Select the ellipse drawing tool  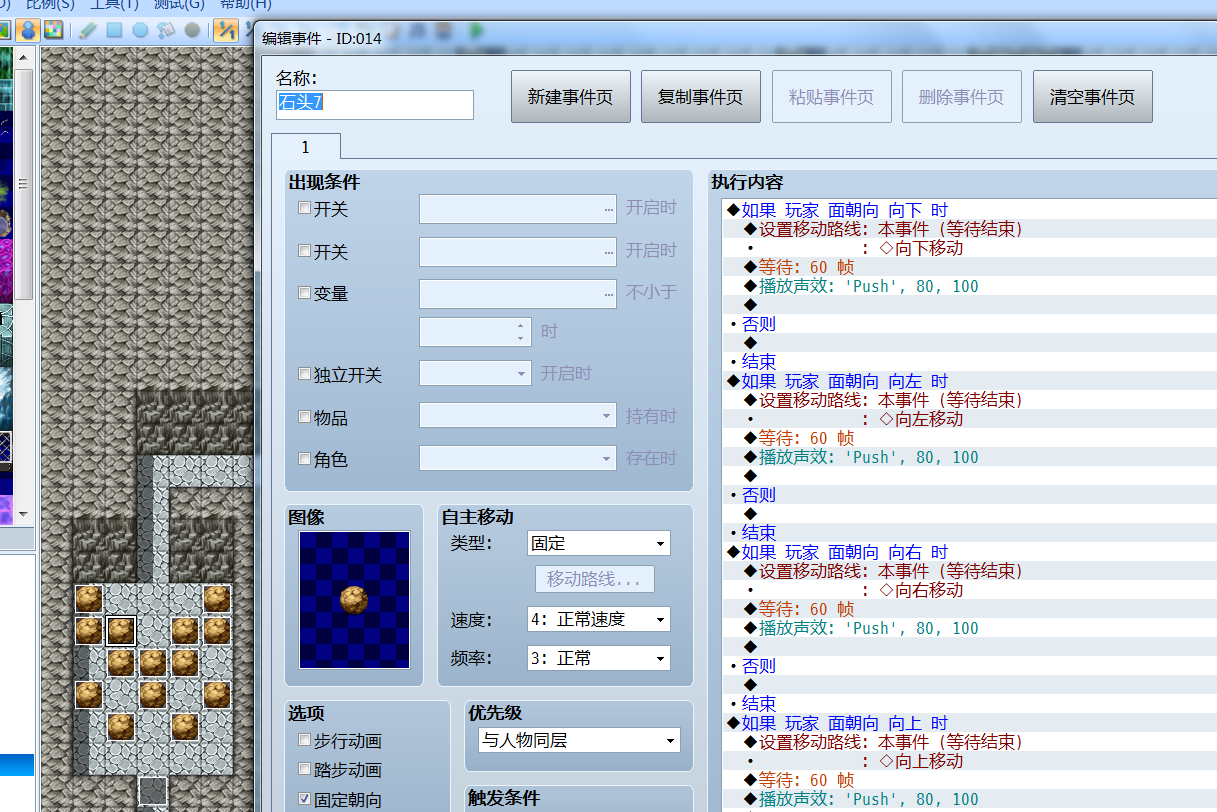pyautogui.click(x=140, y=30)
